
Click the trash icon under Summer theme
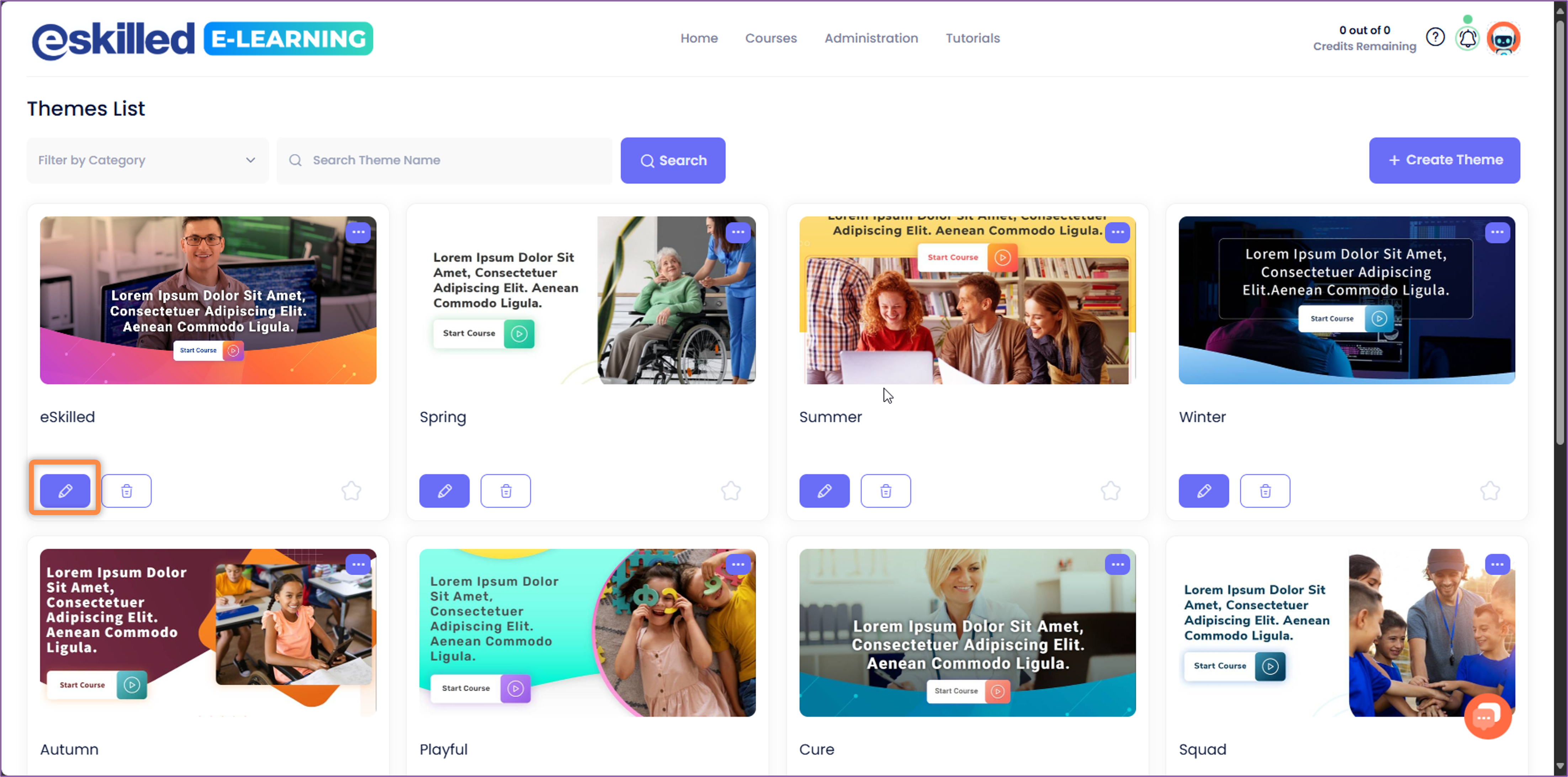pos(886,491)
